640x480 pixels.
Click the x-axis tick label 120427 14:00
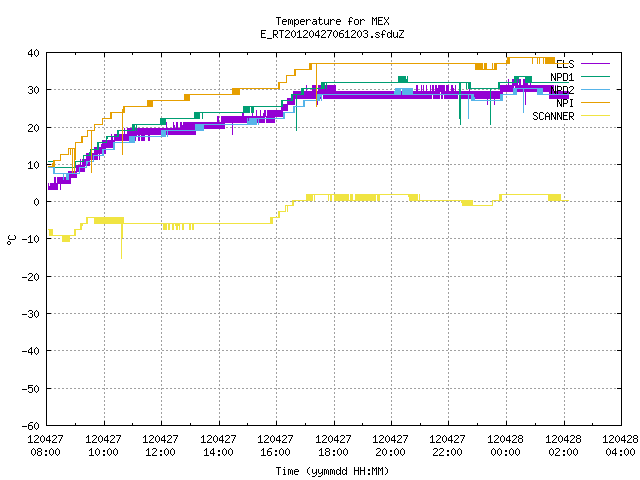coord(218,446)
